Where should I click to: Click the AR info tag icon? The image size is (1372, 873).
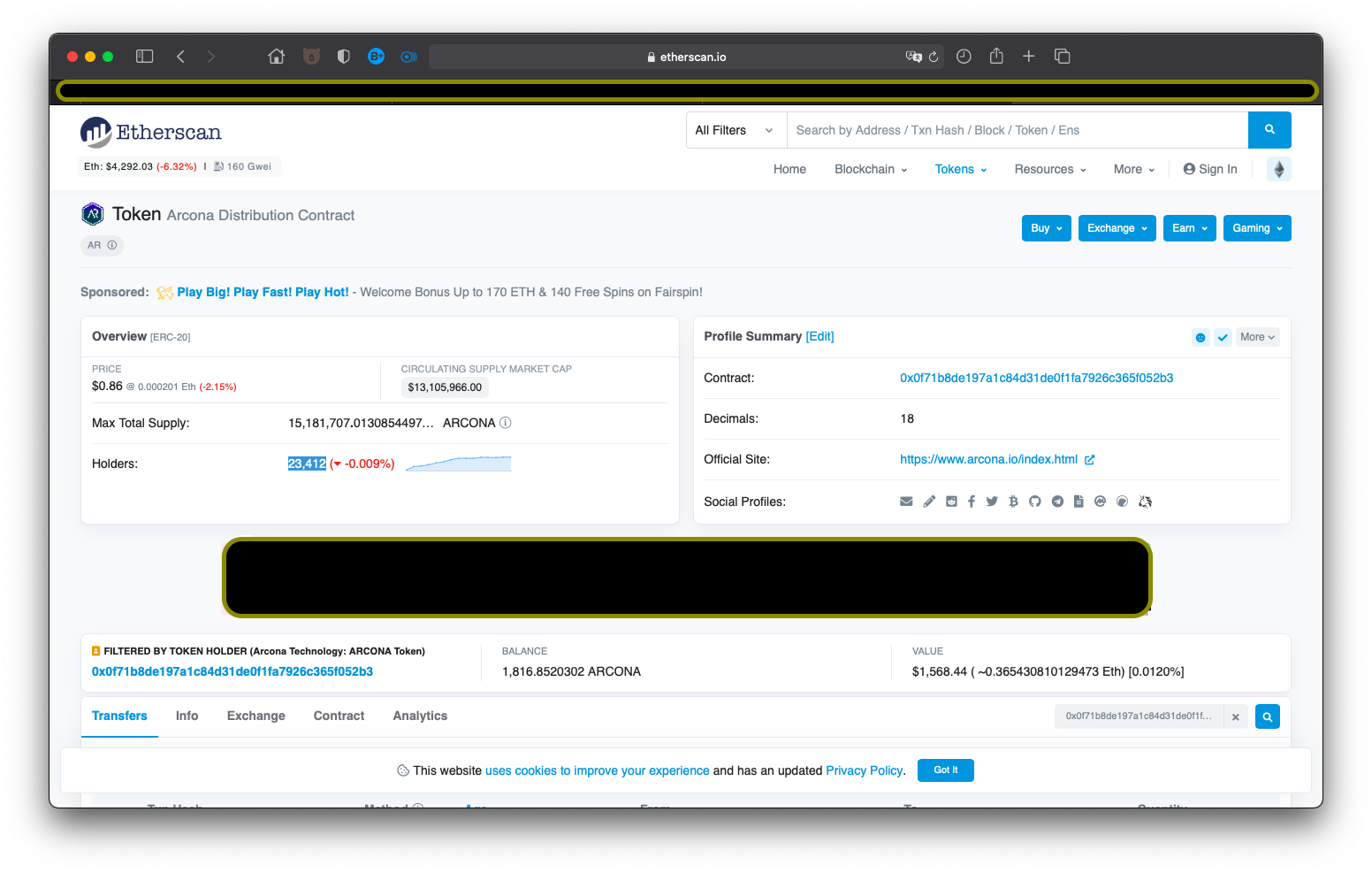pos(112,245)
